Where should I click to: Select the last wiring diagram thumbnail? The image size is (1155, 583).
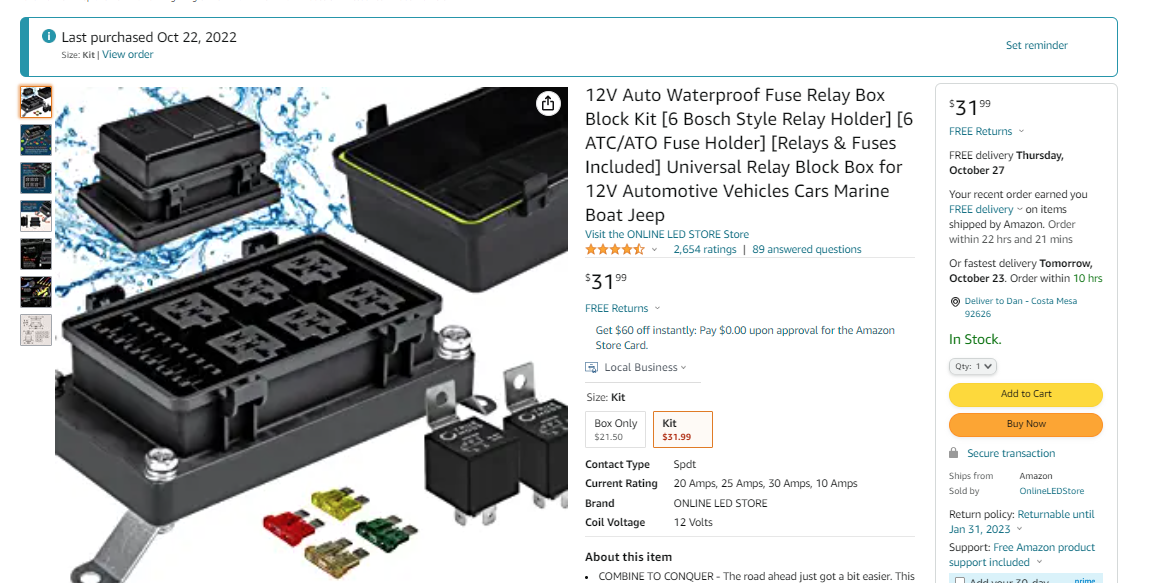tap(35, 330)
